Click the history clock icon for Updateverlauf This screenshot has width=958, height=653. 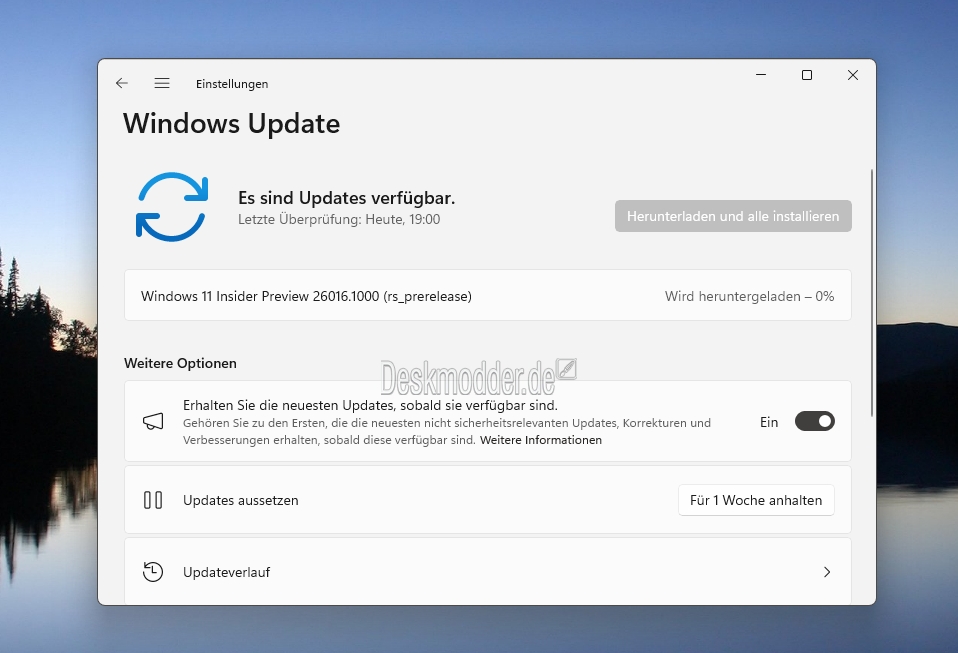153,572
